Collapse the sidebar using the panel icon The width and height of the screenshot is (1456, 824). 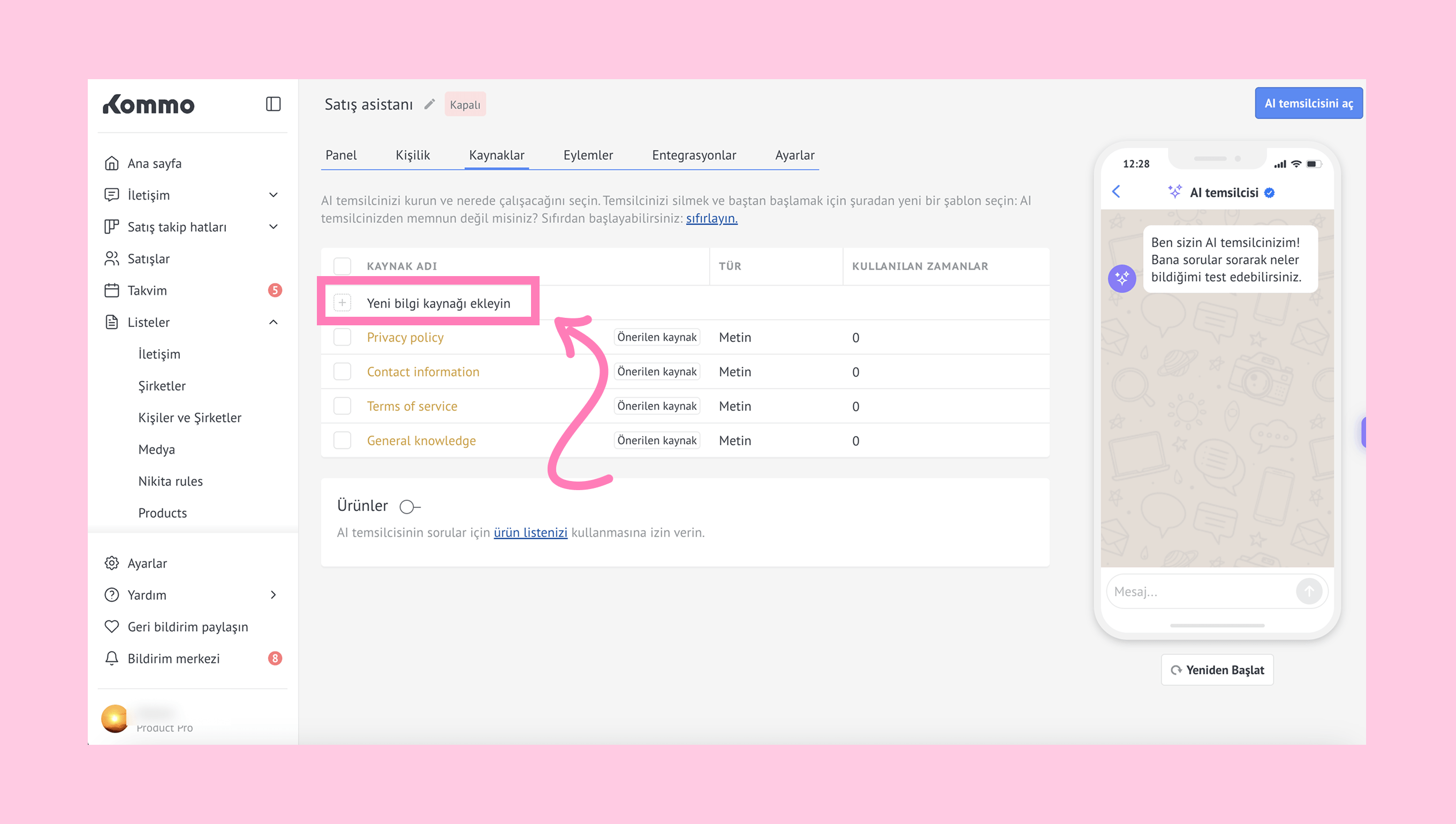tap(273, 104)
